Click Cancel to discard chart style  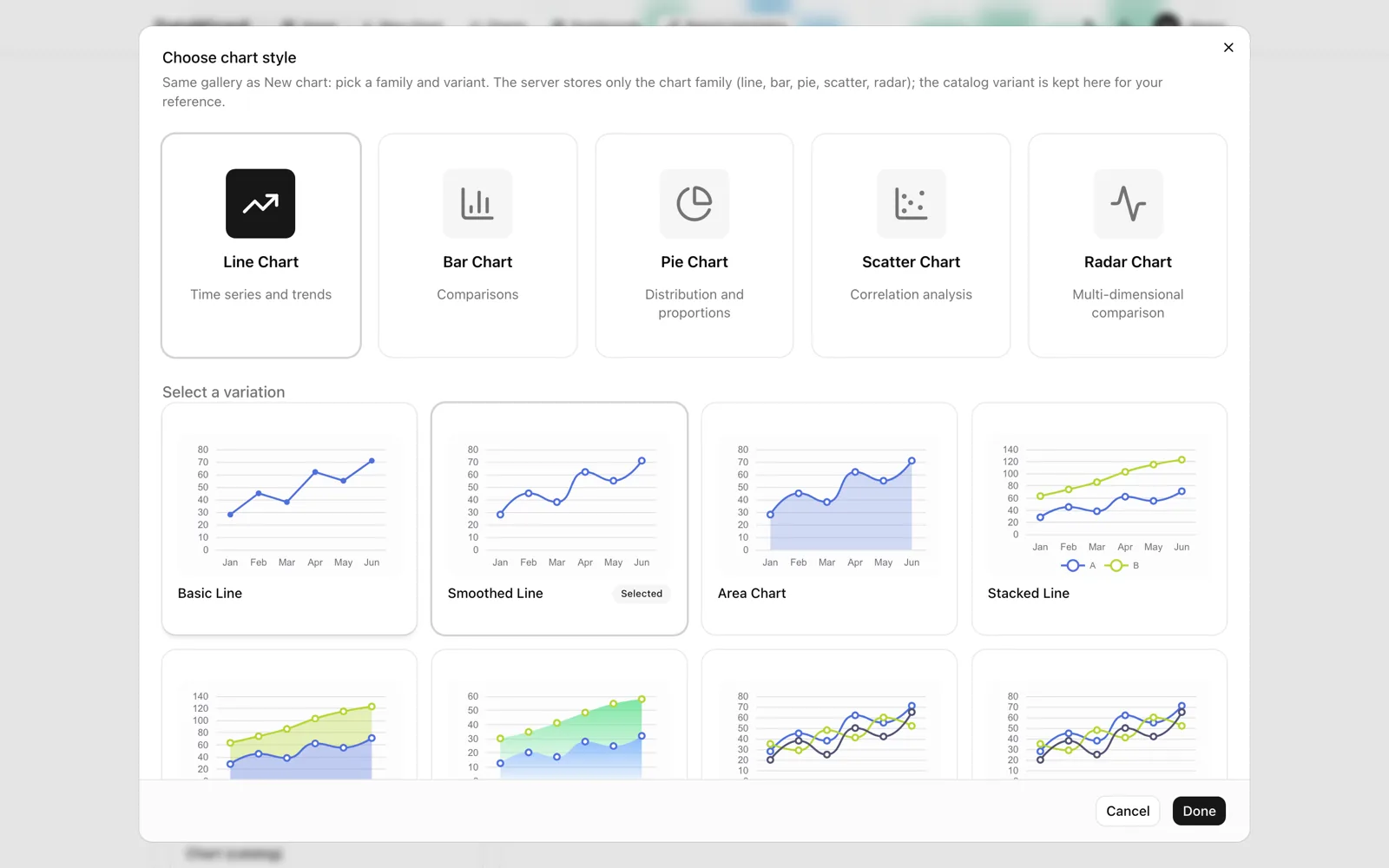tap(1128, 811)
